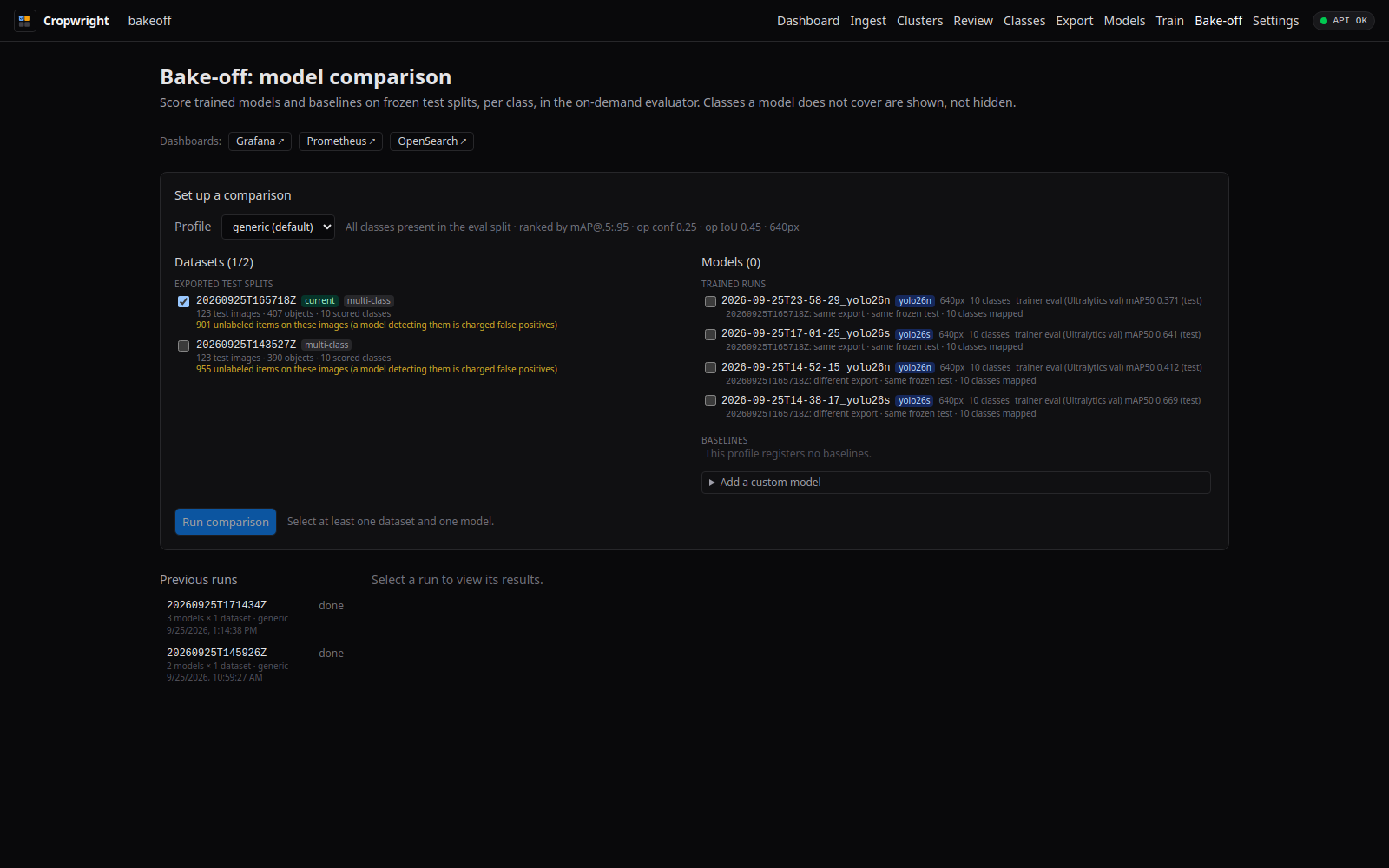Click the 955 unlabeled items warning
1389x868 pixels.
coord(377,370)
